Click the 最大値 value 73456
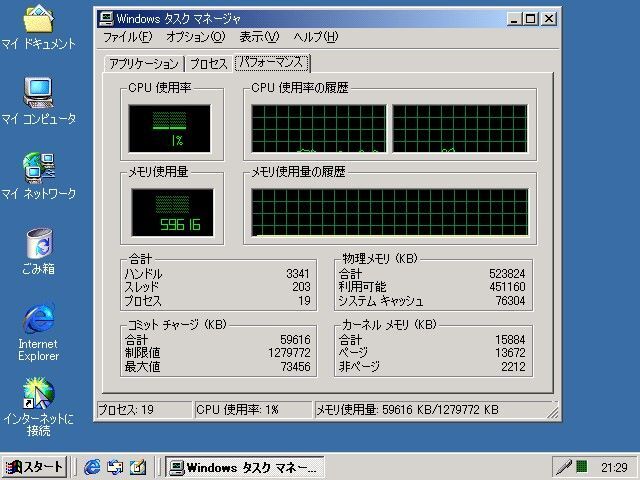 coord(296,367)
